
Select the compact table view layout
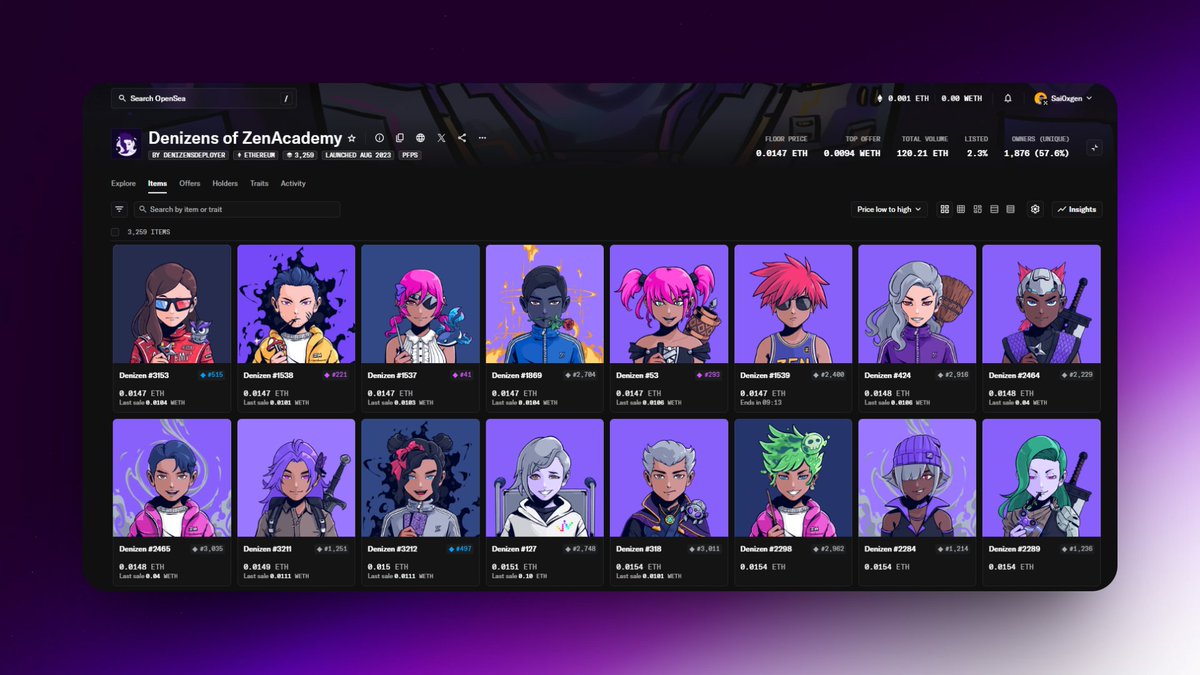pos(1011,209)
